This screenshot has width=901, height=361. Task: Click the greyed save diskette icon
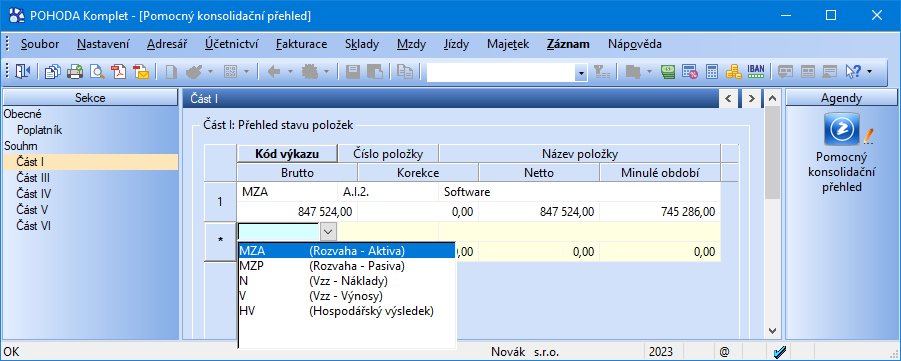click(x=353, y=71)
